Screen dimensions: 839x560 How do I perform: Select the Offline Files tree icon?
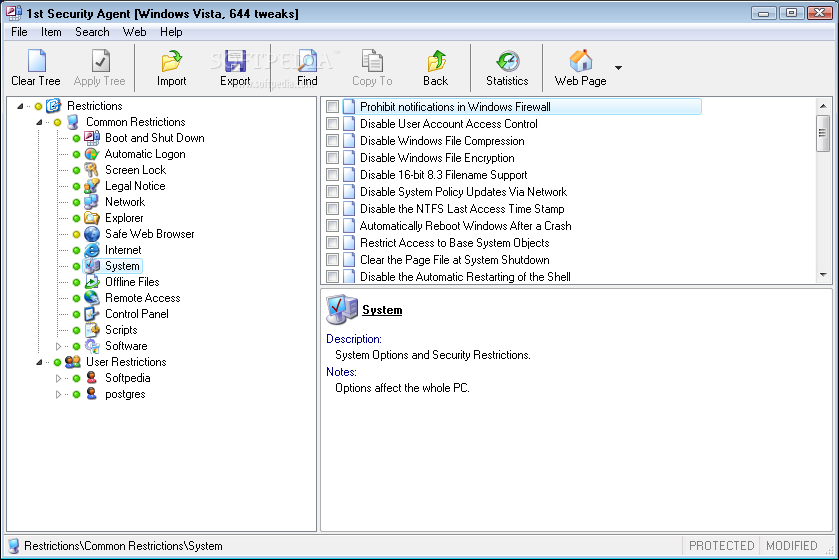pyautogui.click(x=92, y=282)
